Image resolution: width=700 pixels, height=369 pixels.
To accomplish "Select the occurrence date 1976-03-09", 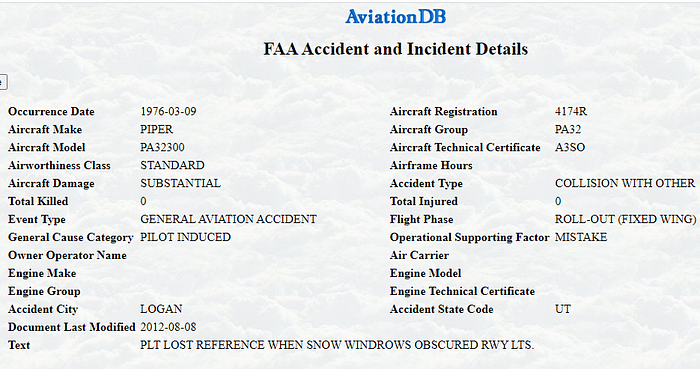I will click(x=168, y=112).
